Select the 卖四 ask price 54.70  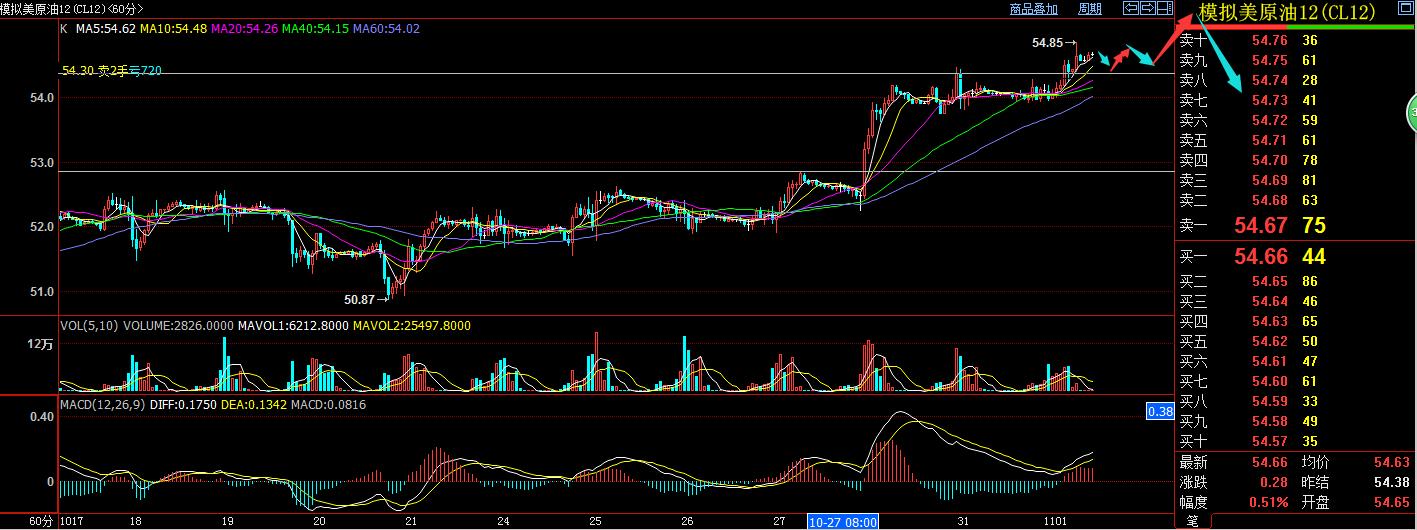[x=1269, y=160]
